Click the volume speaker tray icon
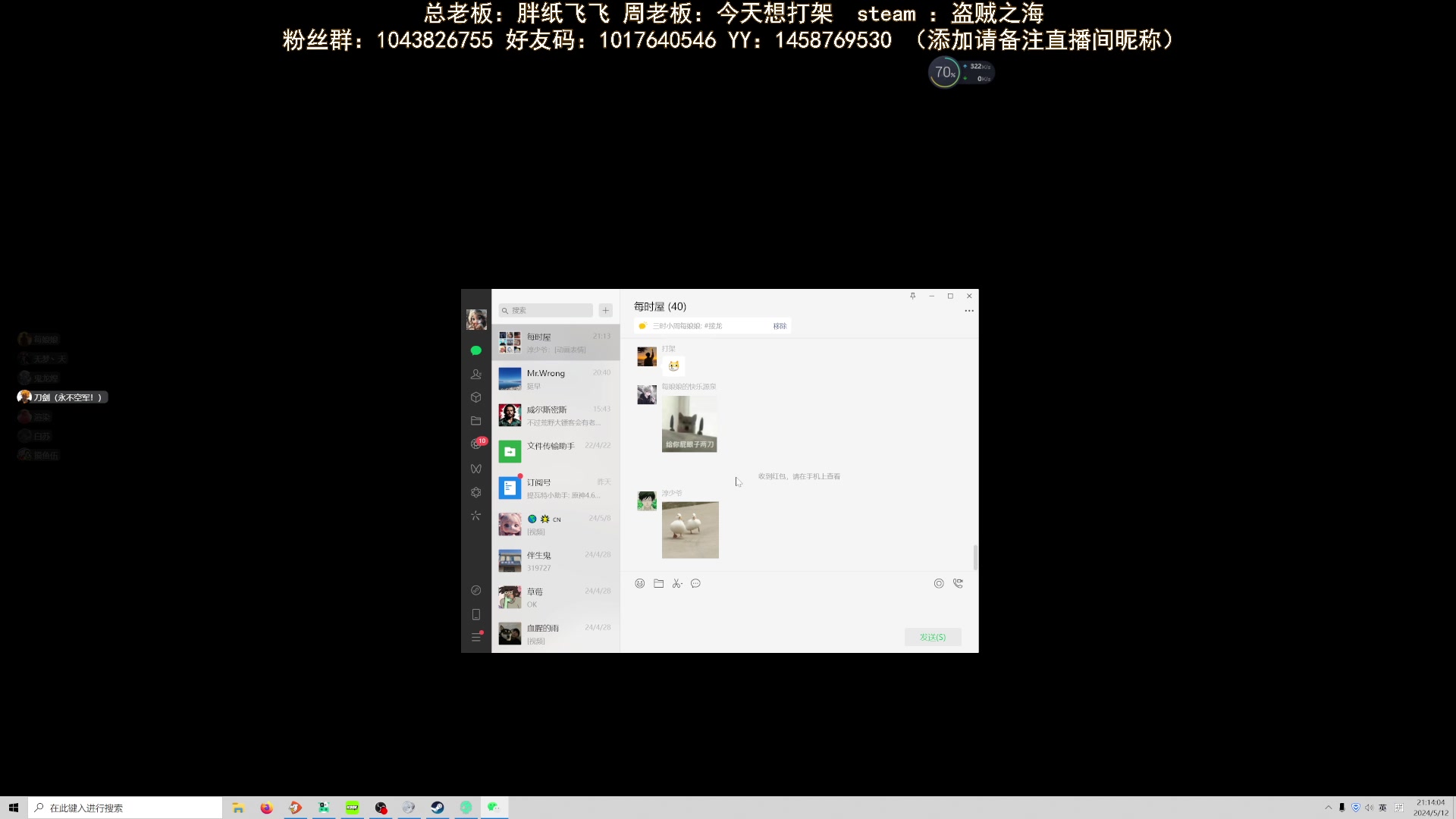This screenshot has width=1456, height=819. [x=1369, y=808]
